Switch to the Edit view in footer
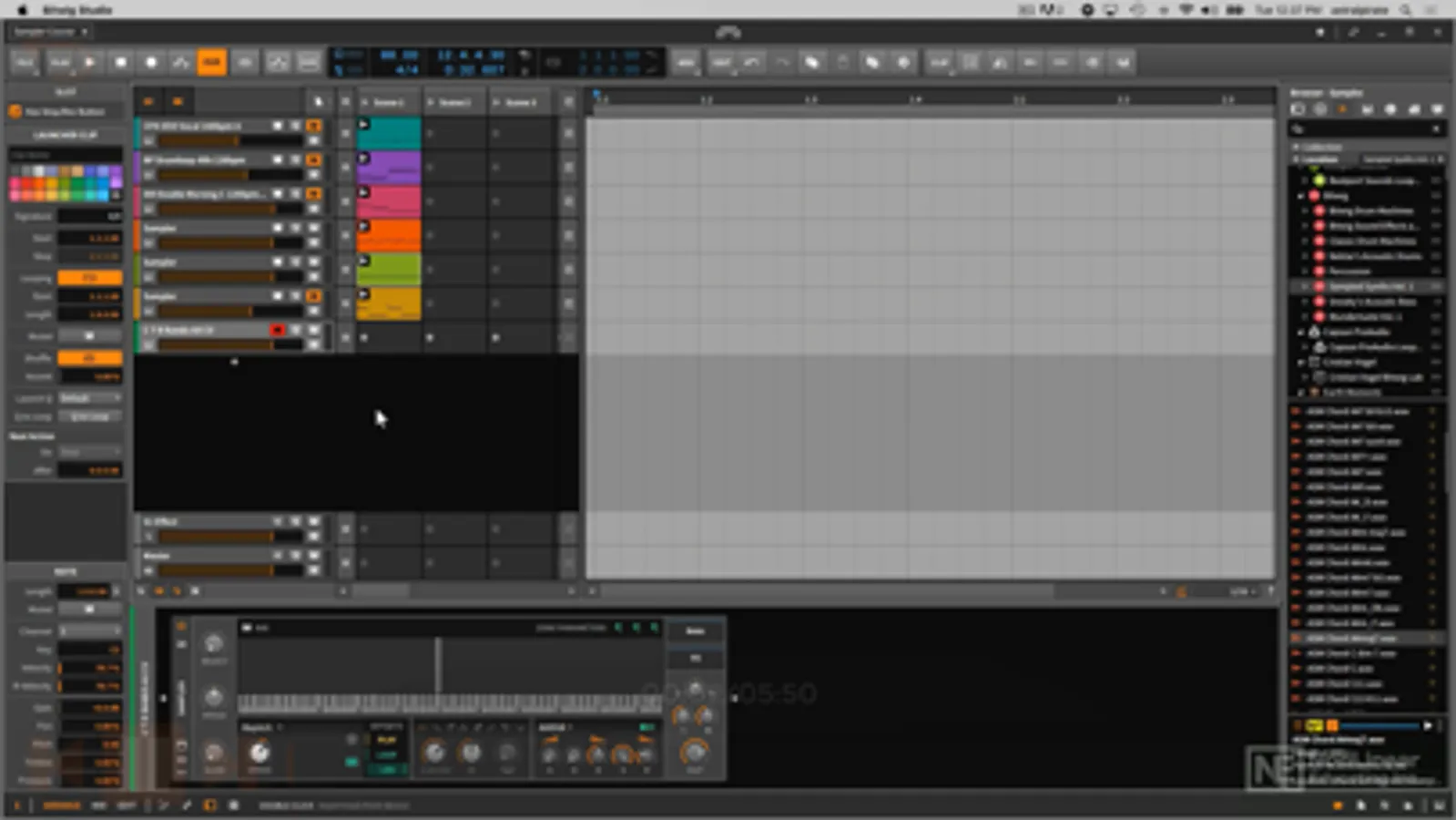 127,805
